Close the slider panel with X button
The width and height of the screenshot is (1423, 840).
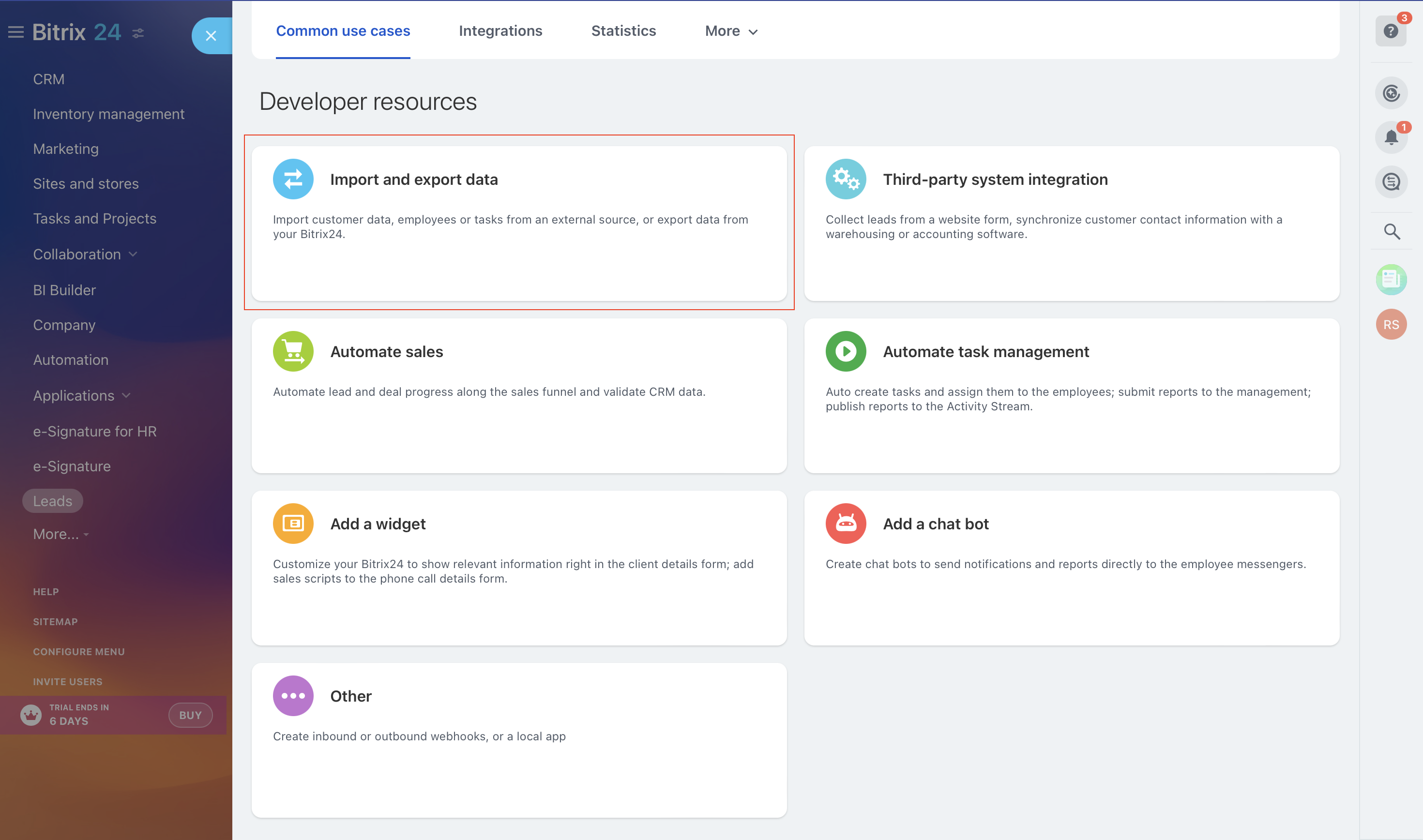tap(211, 36)
